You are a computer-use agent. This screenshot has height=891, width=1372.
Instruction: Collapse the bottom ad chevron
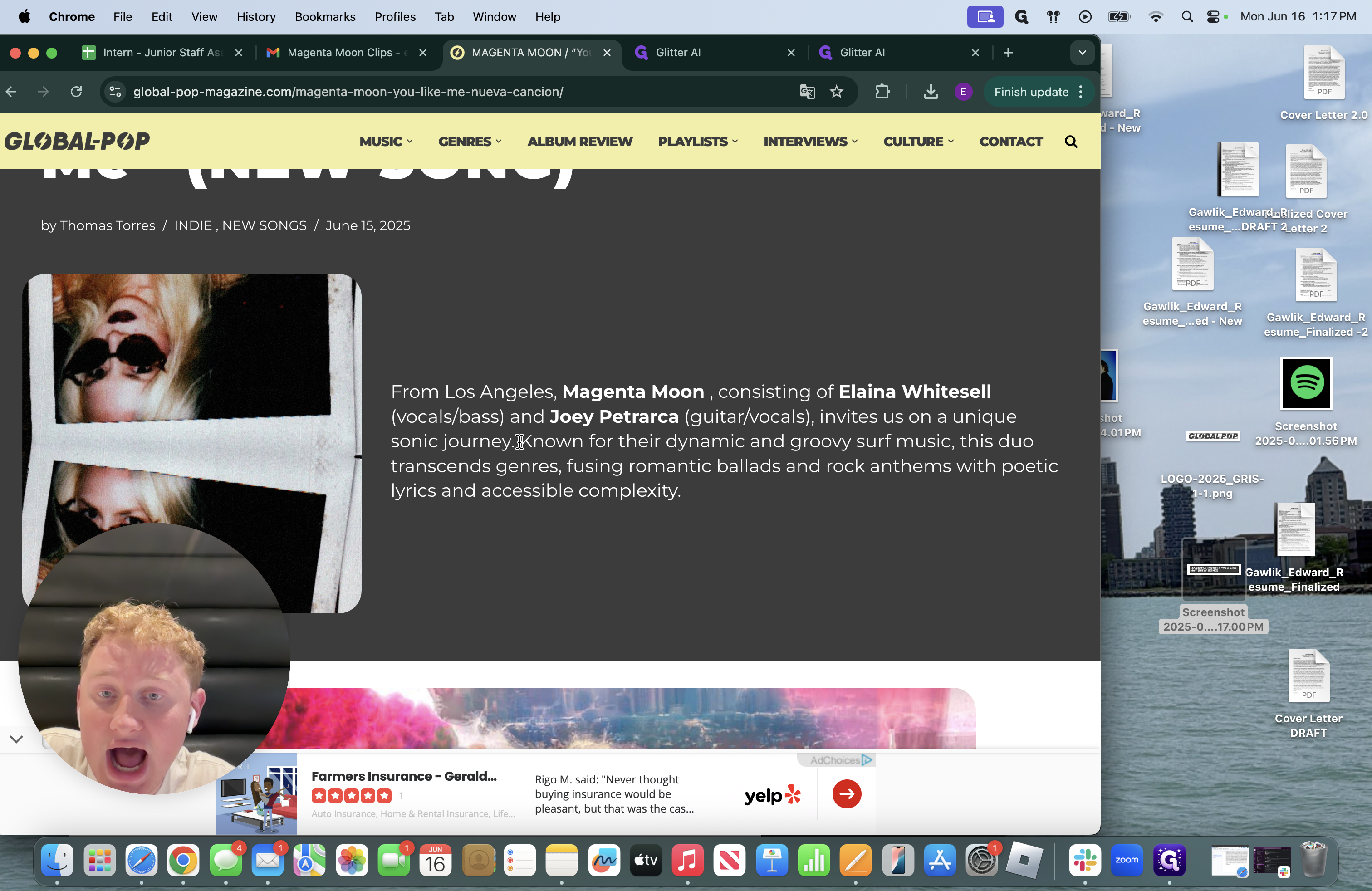point(16,739)
